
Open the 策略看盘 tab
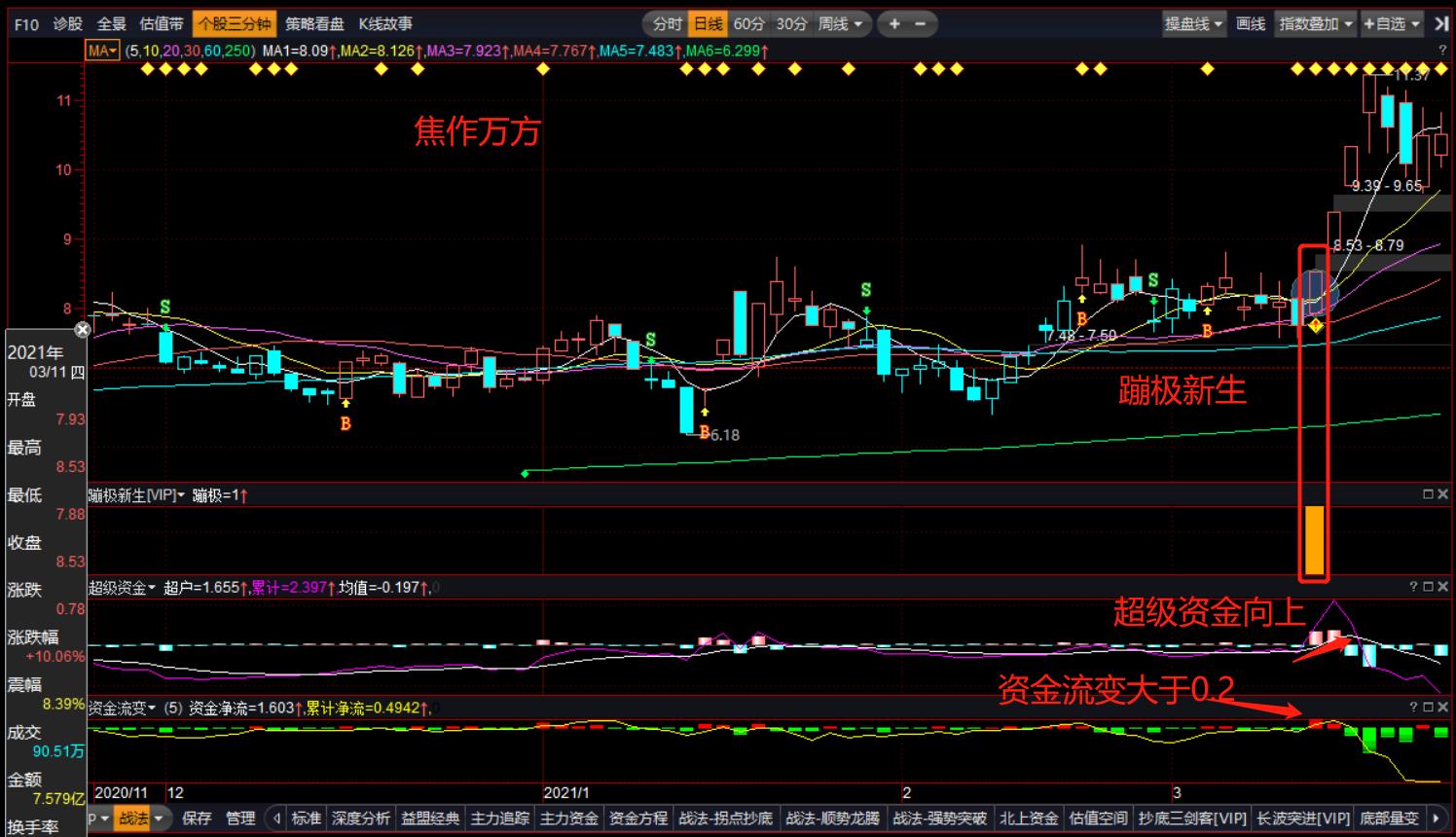coord(314,23)
